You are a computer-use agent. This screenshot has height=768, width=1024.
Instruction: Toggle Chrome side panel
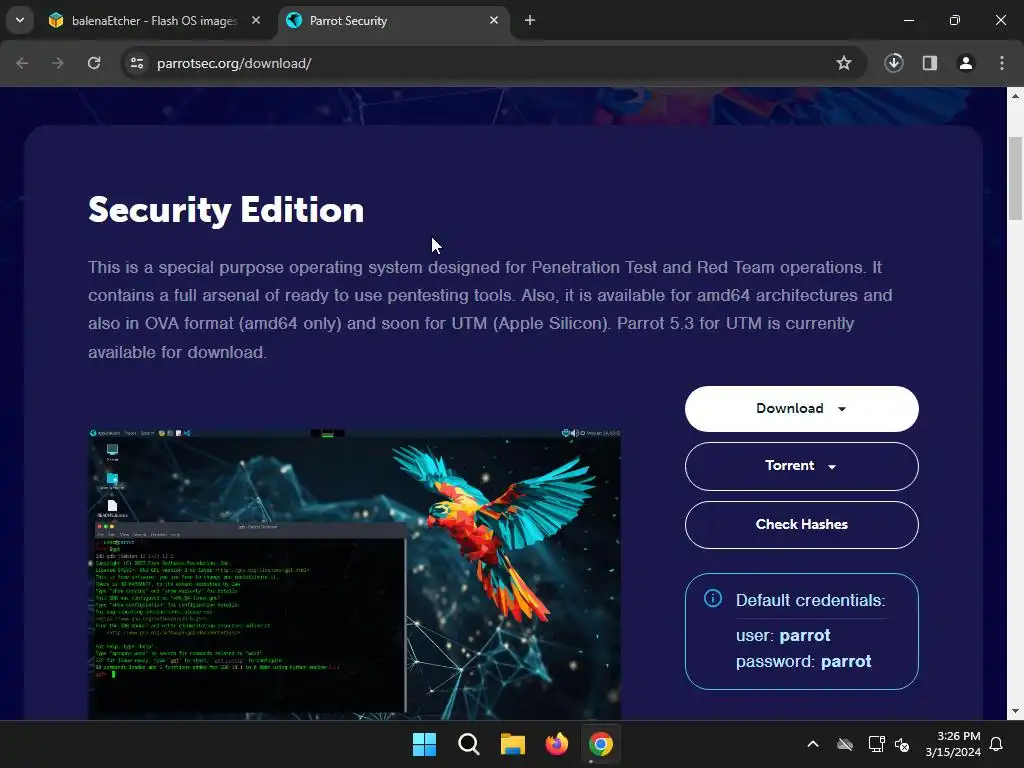point(930,63)
